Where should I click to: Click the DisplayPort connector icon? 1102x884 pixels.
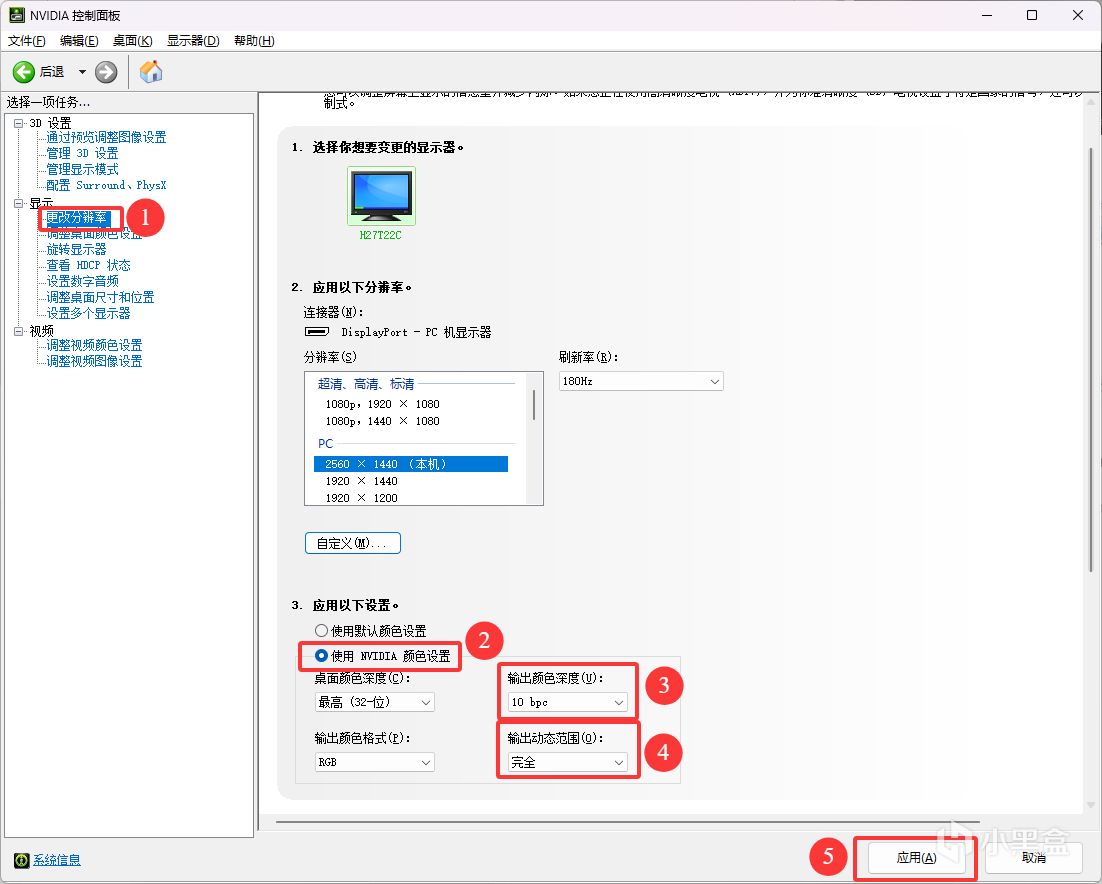[x=316, y=332]
